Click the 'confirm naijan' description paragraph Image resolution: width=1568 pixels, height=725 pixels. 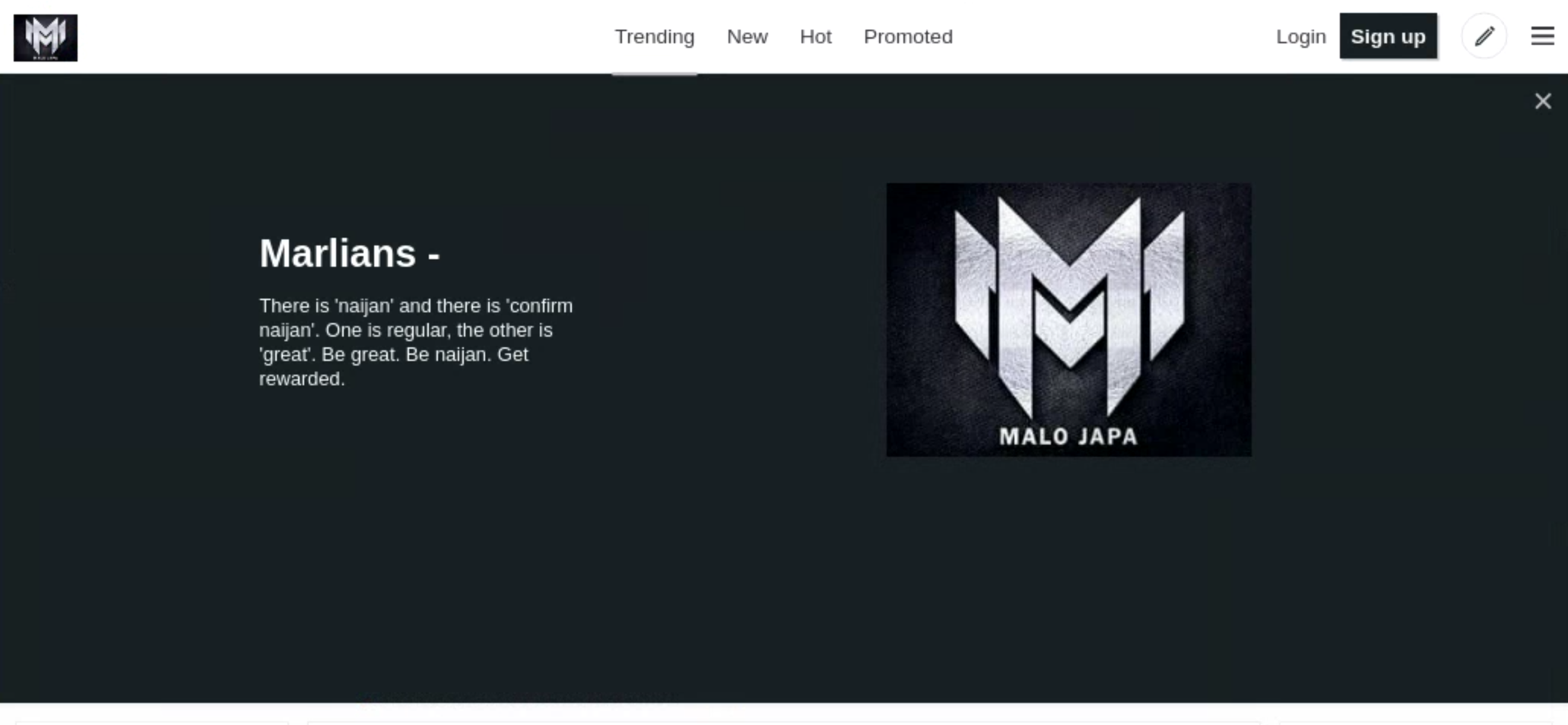pyautogui.click(x=415, y=342)
